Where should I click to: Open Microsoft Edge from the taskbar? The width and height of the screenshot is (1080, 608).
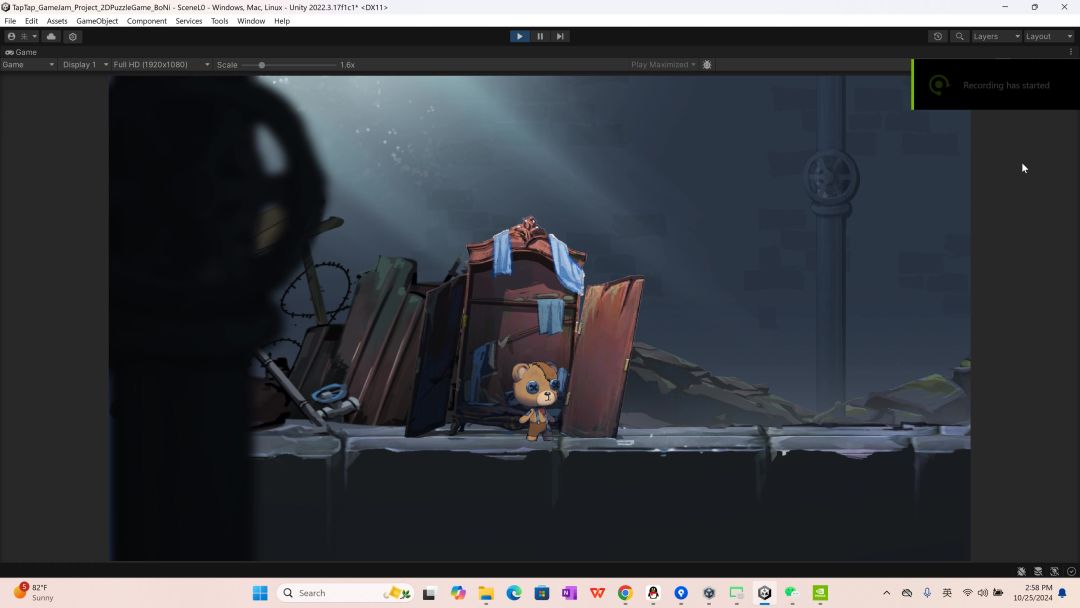click(514, 593)
